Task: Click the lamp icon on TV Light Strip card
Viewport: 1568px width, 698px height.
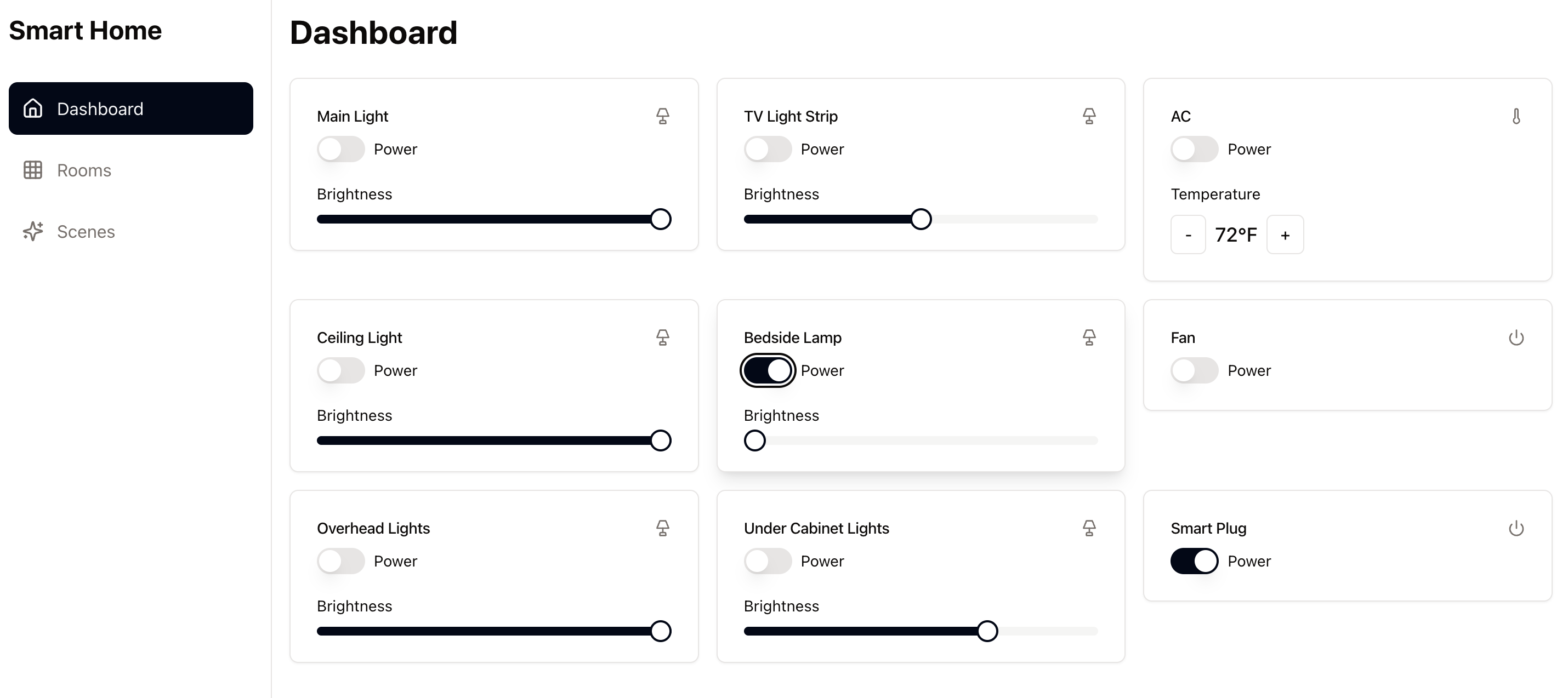Action: click(x=1089, y=116)
